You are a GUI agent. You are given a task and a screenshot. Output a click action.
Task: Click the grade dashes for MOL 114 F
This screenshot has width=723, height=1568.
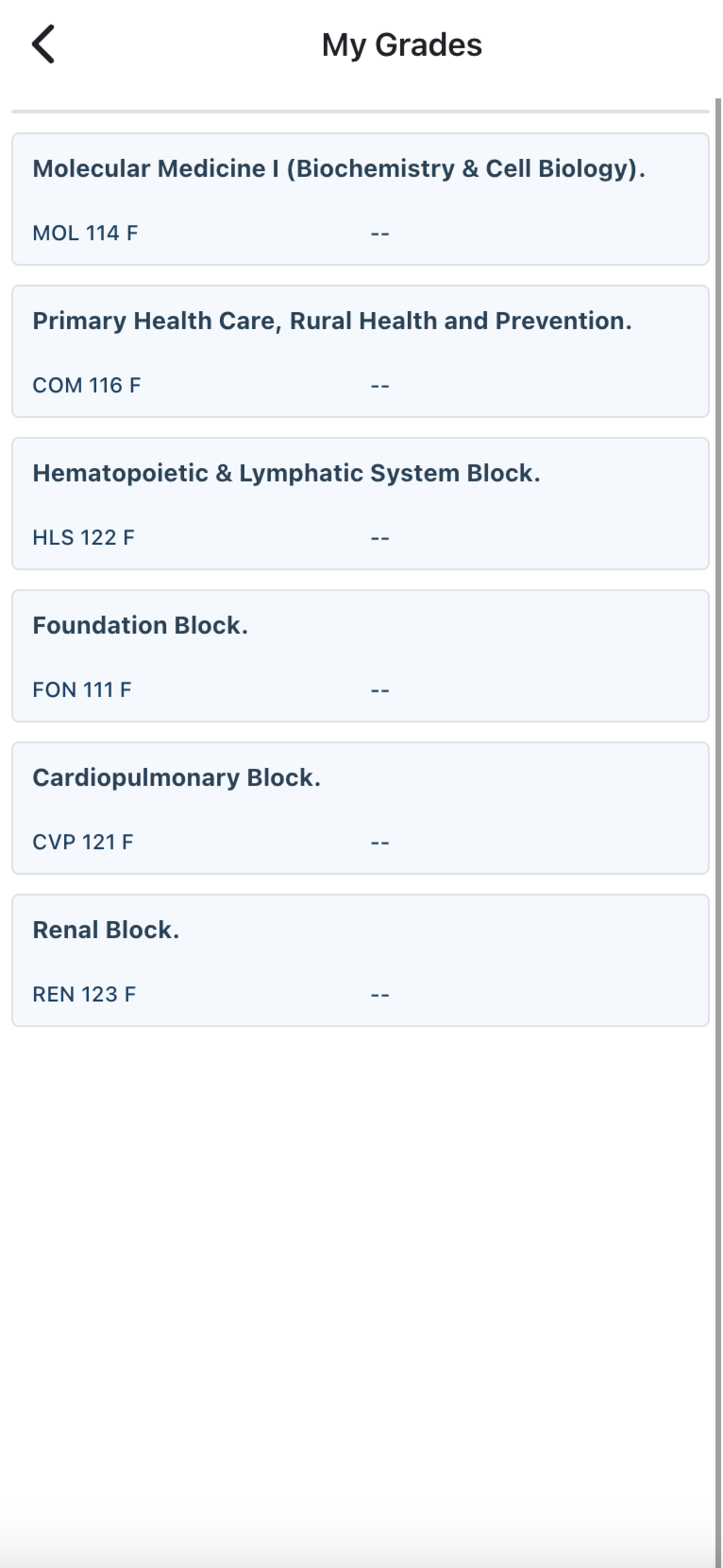coord(380,234)
